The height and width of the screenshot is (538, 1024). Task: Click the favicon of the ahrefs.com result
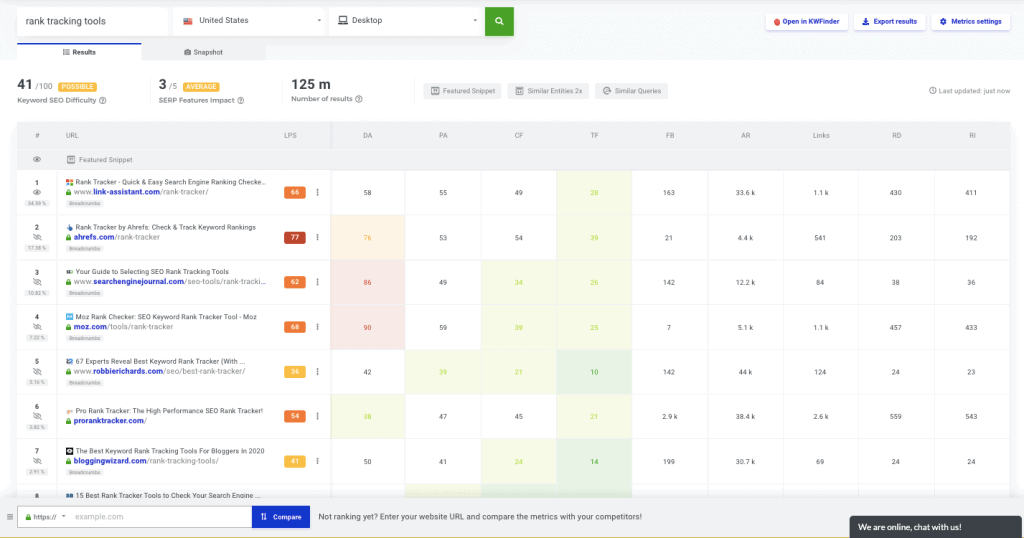[69, 227]
